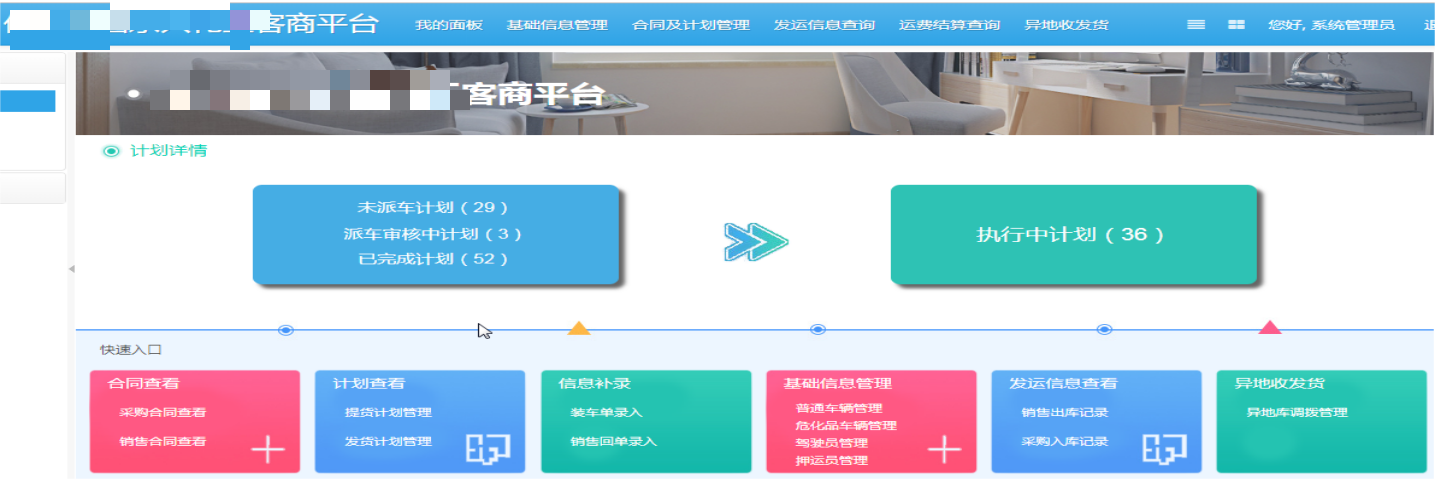Expand the 基础信息管理 top menu
1435x479 pixels.
(x=557, y=25)
